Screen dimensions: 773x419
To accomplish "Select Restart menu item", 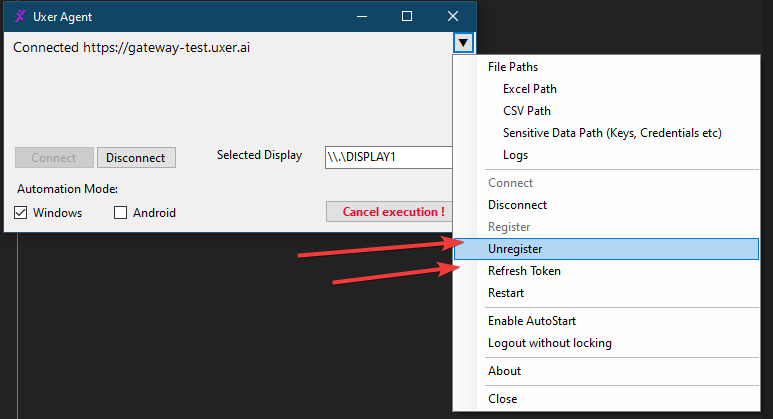I will pos(606,293).
